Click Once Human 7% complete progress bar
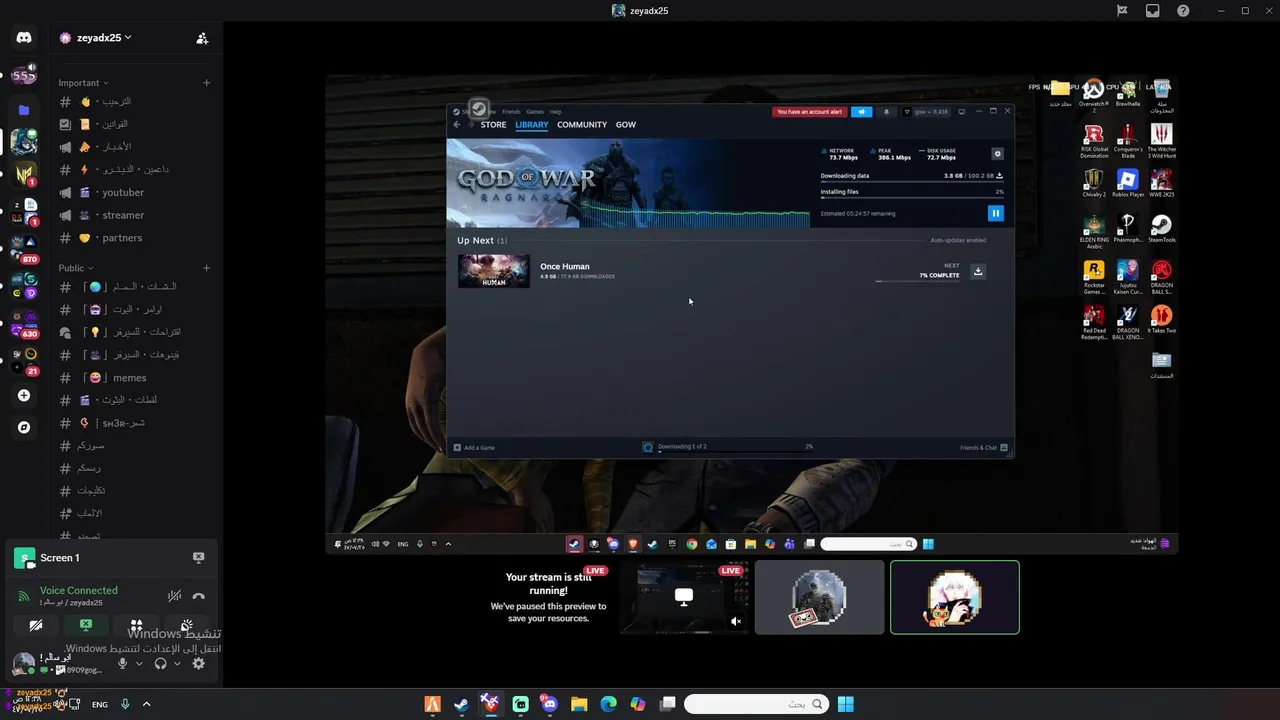Image resolution: width=1280 pixels, height=720 pixels. (917, 282)
